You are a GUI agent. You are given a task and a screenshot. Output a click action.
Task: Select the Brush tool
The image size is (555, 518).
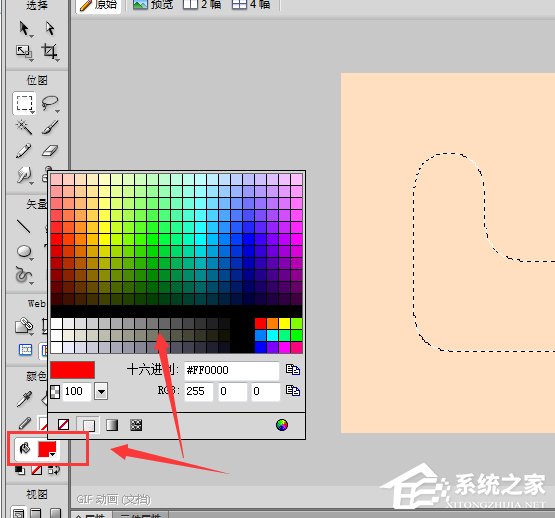[50, 127]
